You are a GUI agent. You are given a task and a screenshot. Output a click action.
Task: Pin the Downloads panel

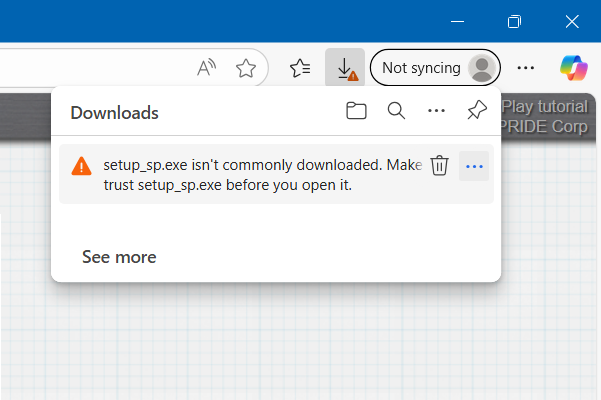(477, 112)
